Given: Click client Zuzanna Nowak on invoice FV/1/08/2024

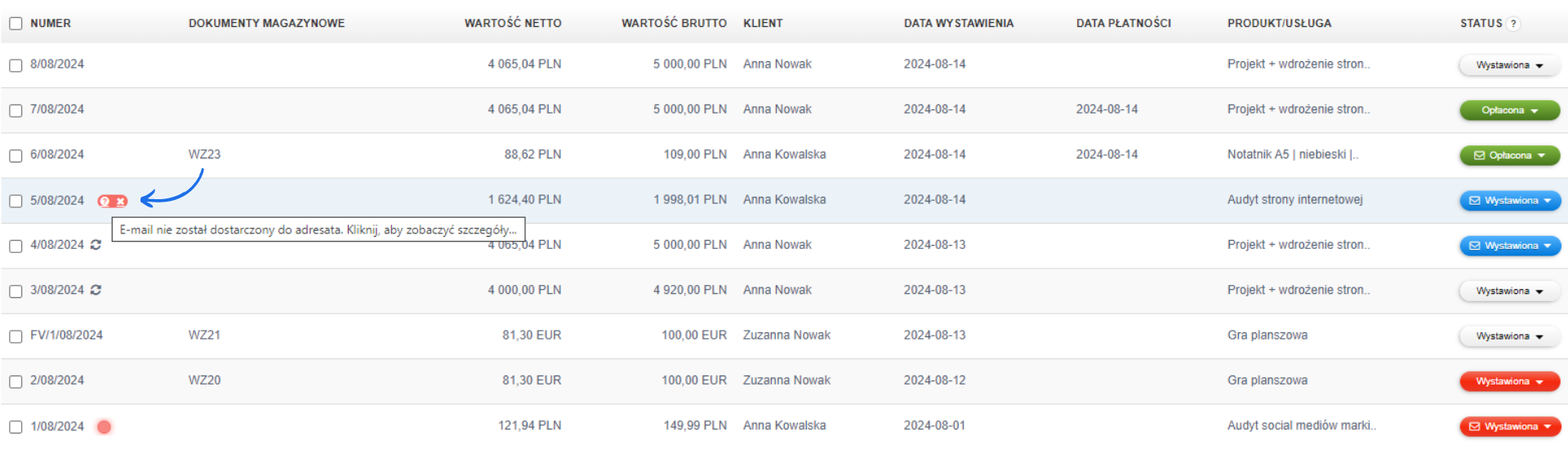Looking at the screenshot, I should (x=786, y=336).
